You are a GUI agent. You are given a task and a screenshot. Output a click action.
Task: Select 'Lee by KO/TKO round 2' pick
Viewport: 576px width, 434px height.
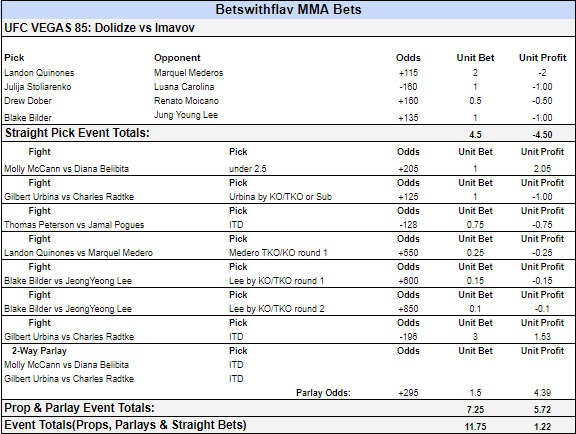point(277,309)
